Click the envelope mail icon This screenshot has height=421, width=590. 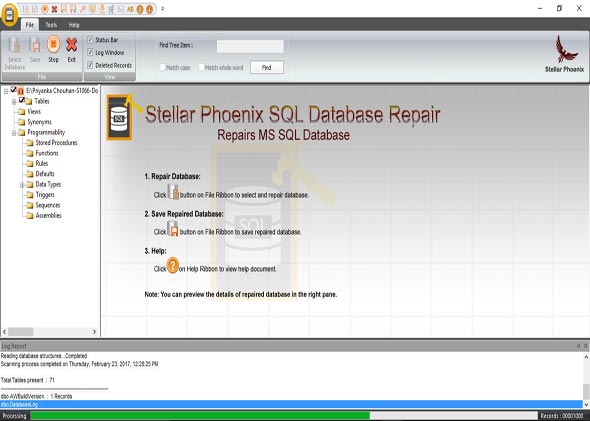tap(121, 9)
